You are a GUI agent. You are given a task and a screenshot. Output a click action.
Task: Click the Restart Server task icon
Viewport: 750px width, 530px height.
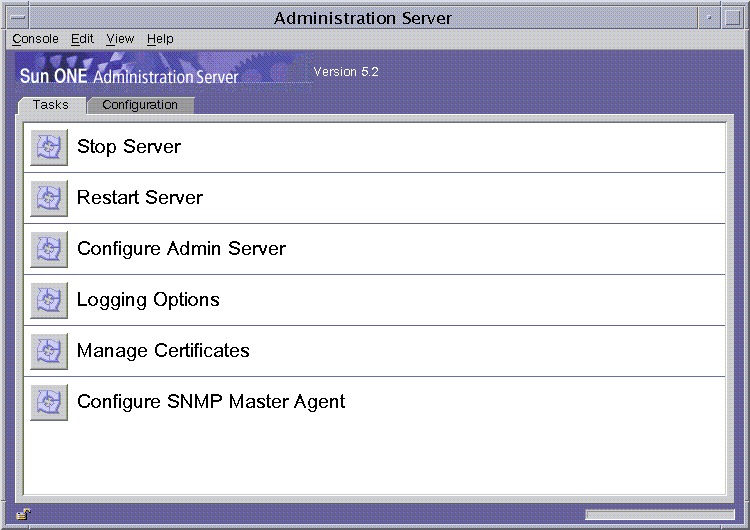tap(49, 198)
